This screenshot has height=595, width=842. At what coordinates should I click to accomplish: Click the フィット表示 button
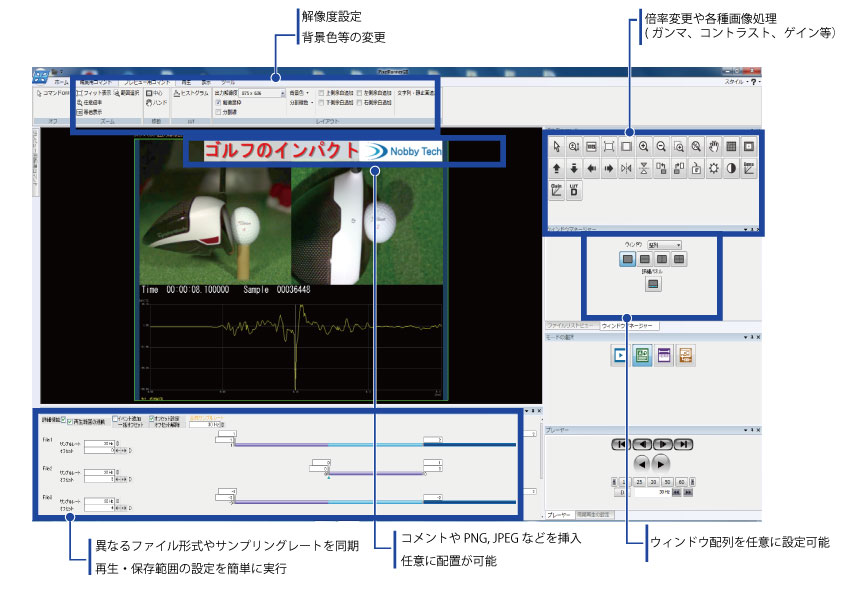tap(93, 93)
